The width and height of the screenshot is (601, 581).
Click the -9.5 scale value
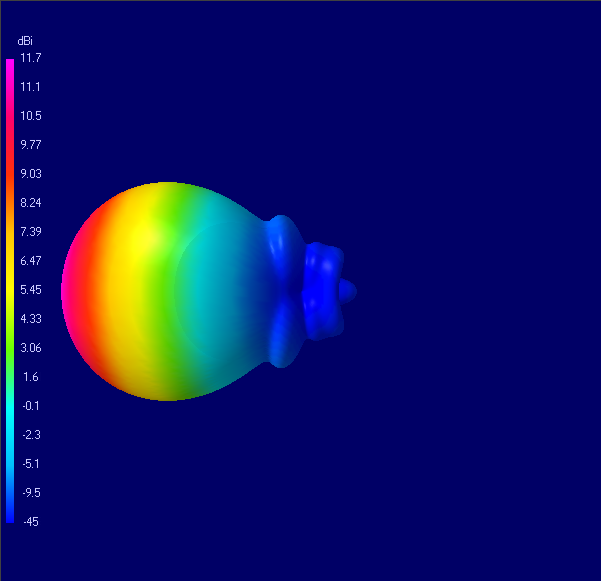coord(31,493)
